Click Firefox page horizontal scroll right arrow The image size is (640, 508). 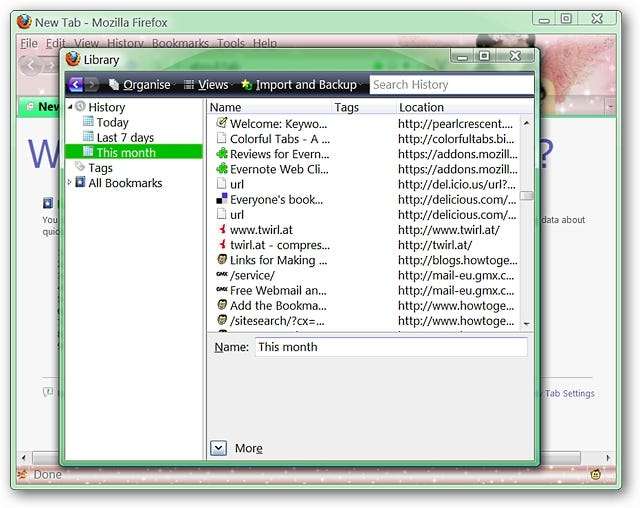609,458
